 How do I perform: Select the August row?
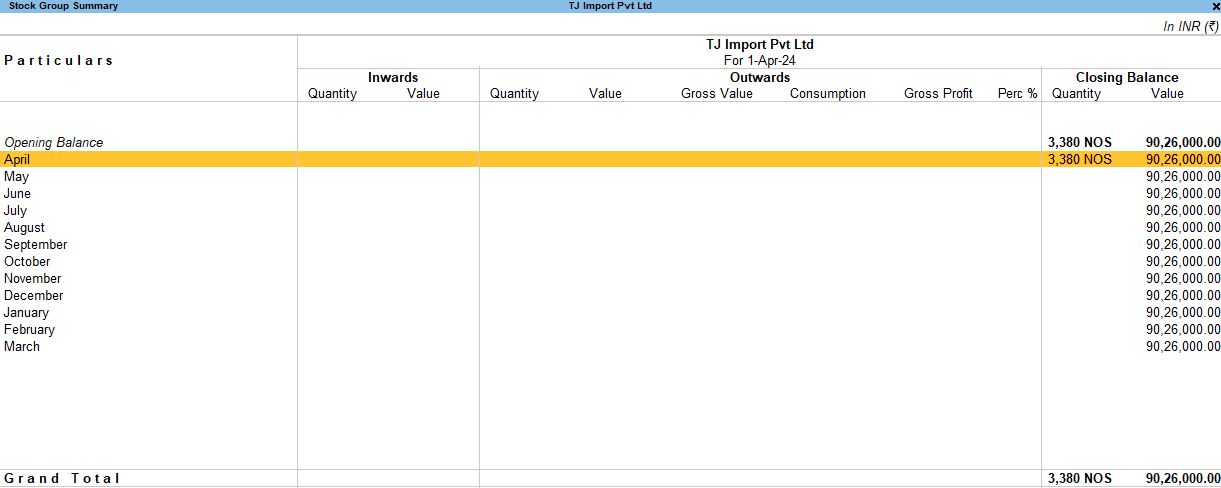[x=610, y=227]
